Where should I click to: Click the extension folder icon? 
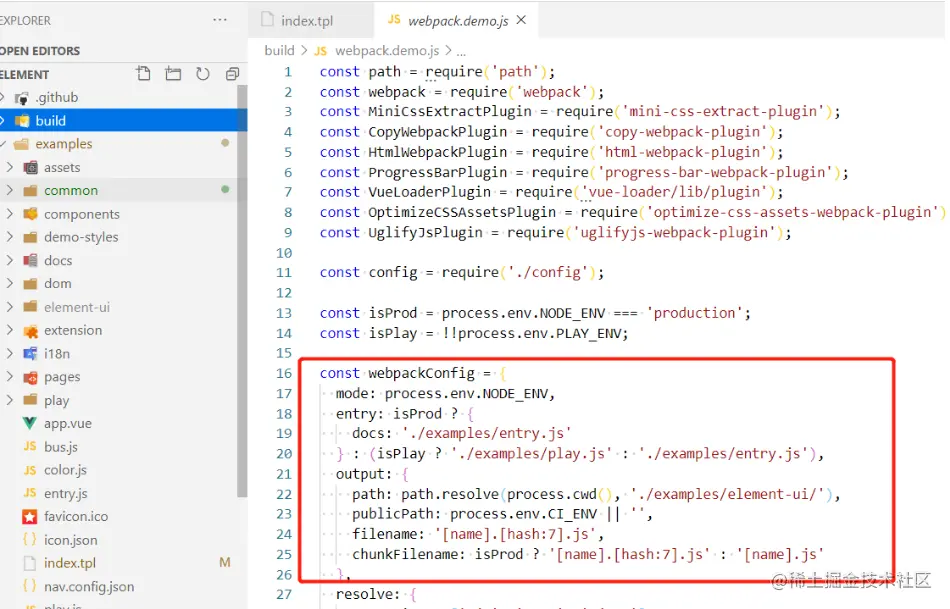pyautogui.click(x=30, y=331)
